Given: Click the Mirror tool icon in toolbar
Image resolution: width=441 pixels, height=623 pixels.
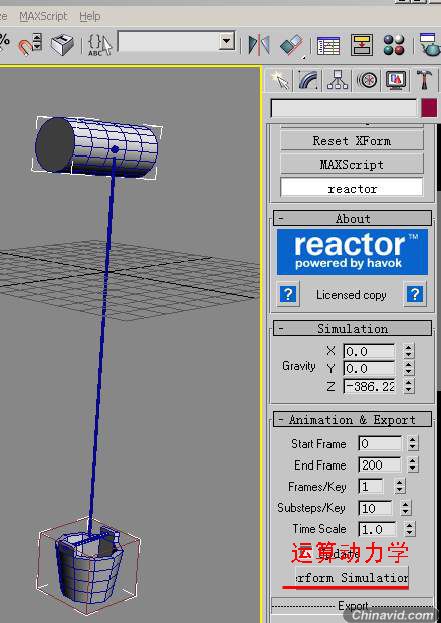Looking at the screenshot, I should point(259,44).
